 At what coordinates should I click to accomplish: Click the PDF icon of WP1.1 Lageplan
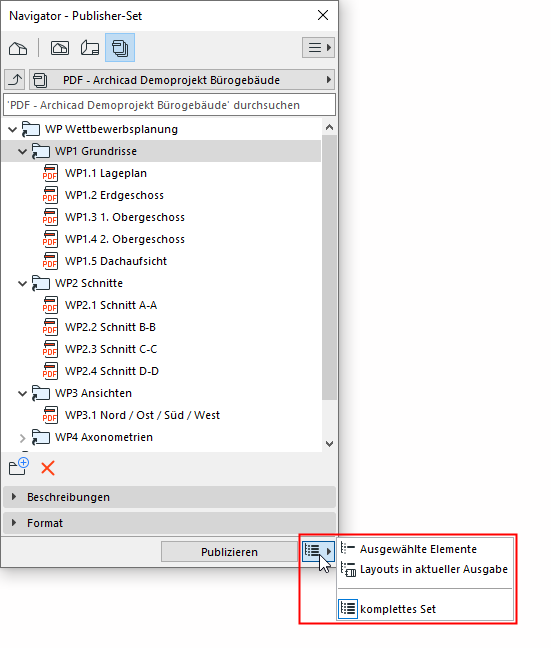(50, 173)
